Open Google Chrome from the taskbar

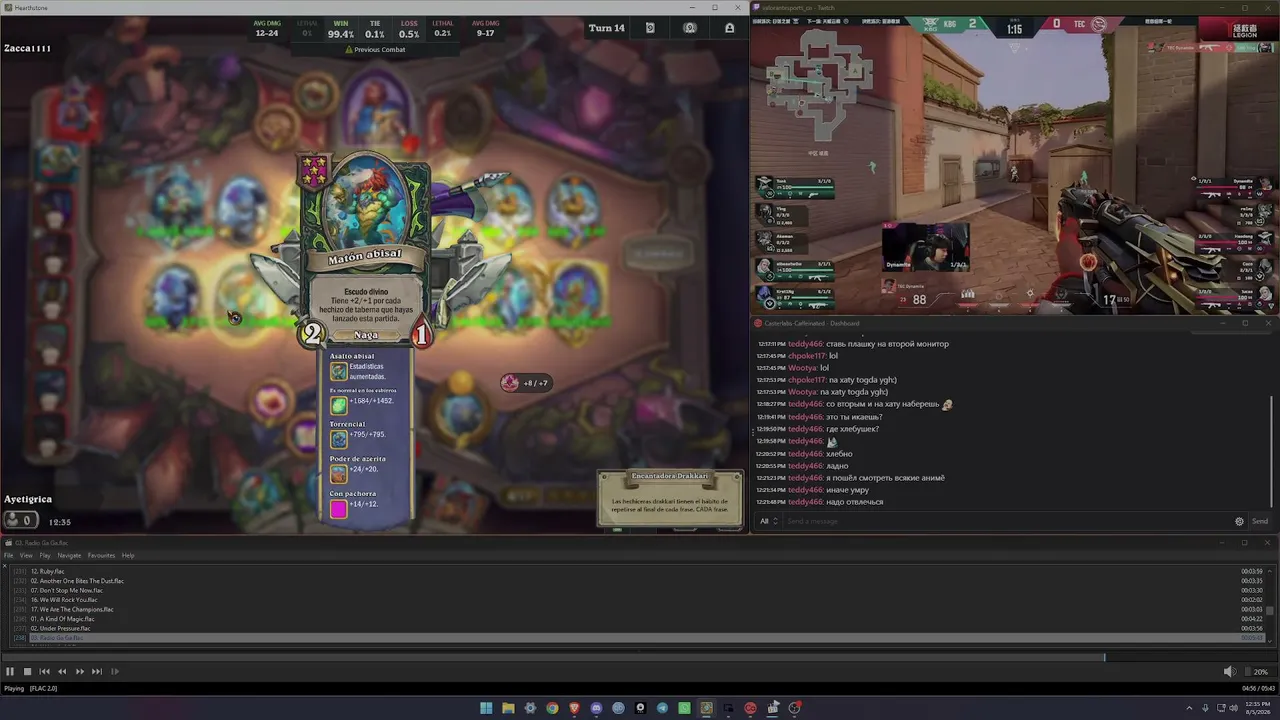552,708
